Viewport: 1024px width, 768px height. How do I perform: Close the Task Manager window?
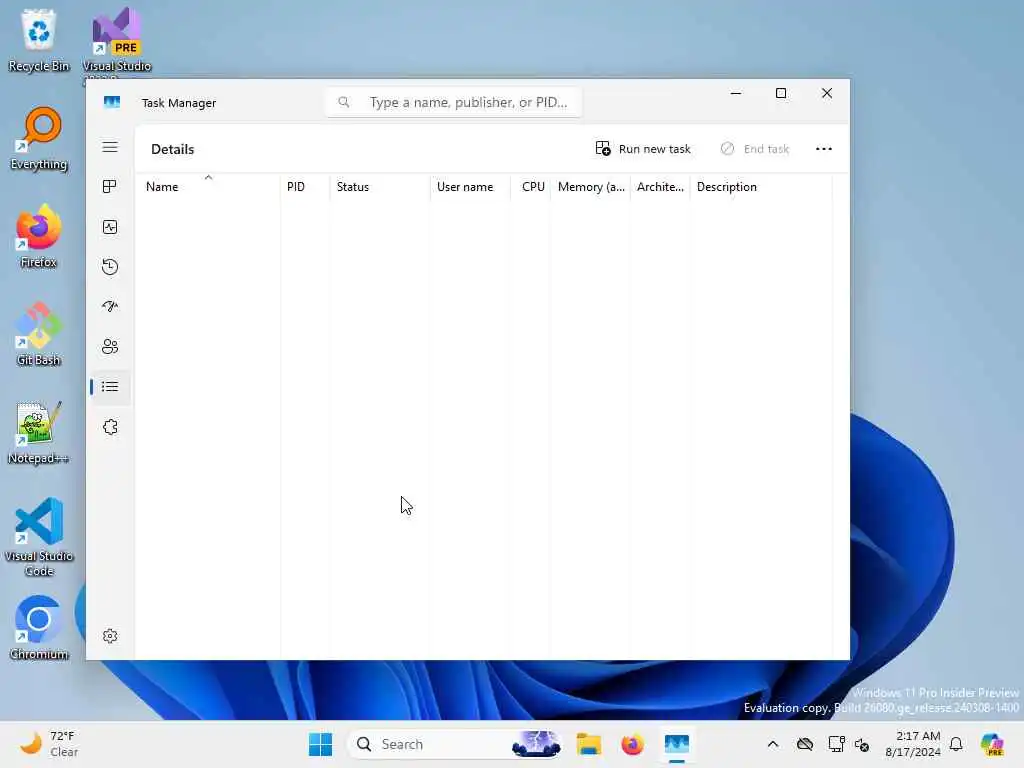(827, 93)
